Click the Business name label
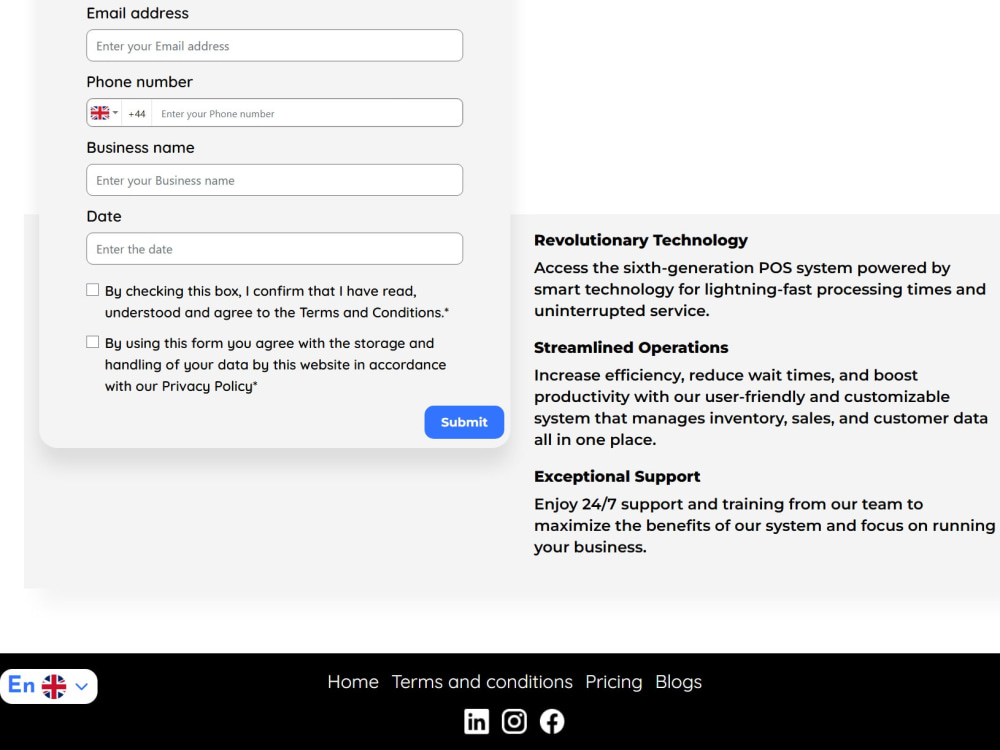Viewport: 1000px width, 750px height. click(x=140, y=148)
